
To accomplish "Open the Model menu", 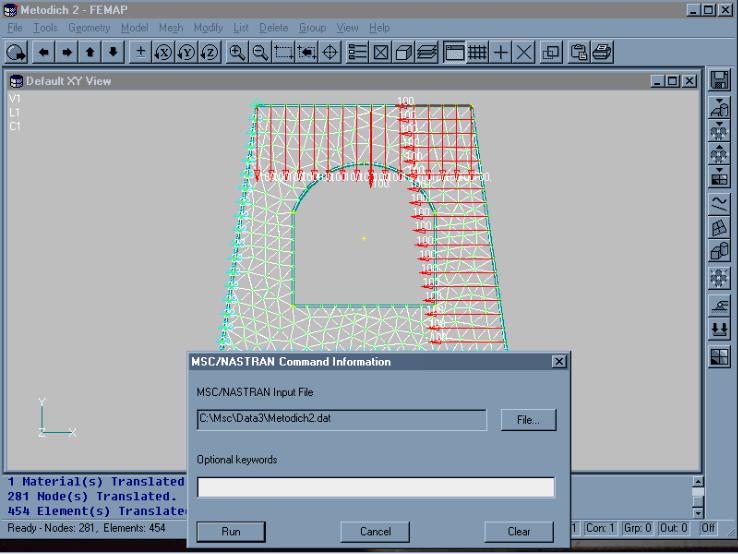I will (x=135, y=28).
